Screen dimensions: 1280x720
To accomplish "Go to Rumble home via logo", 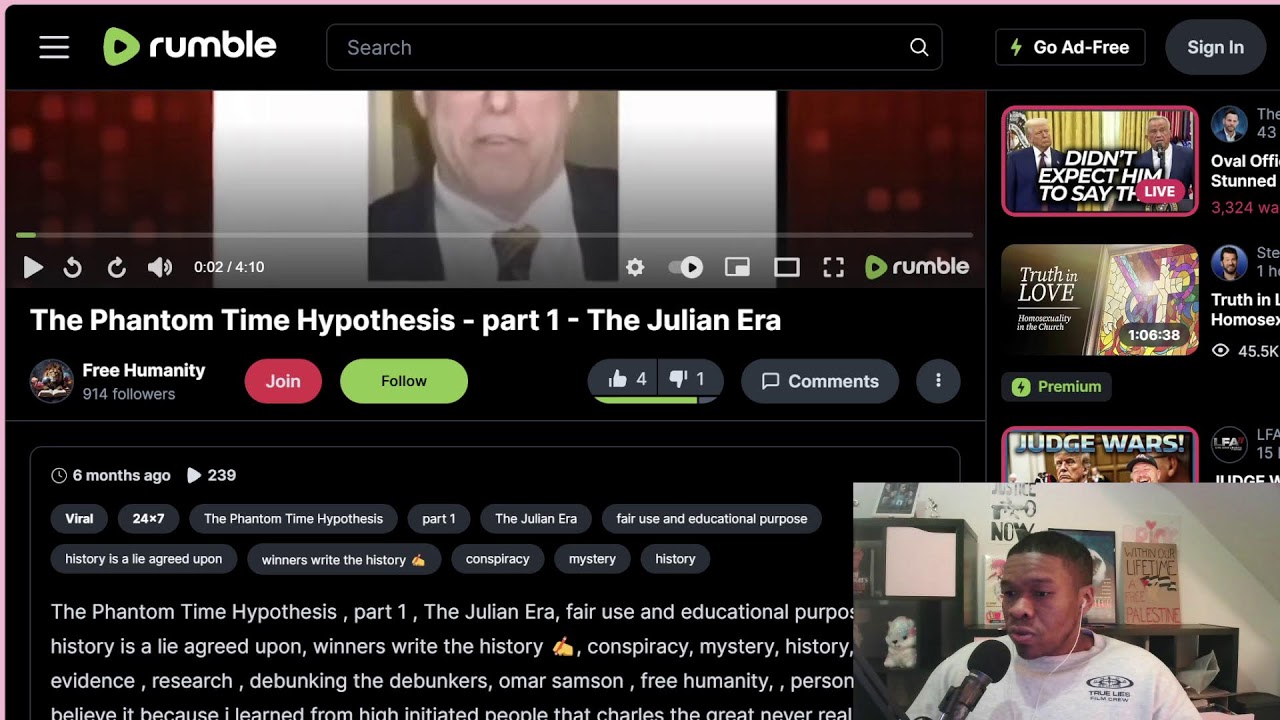I will pyautogui.click(x=190, y=47).
